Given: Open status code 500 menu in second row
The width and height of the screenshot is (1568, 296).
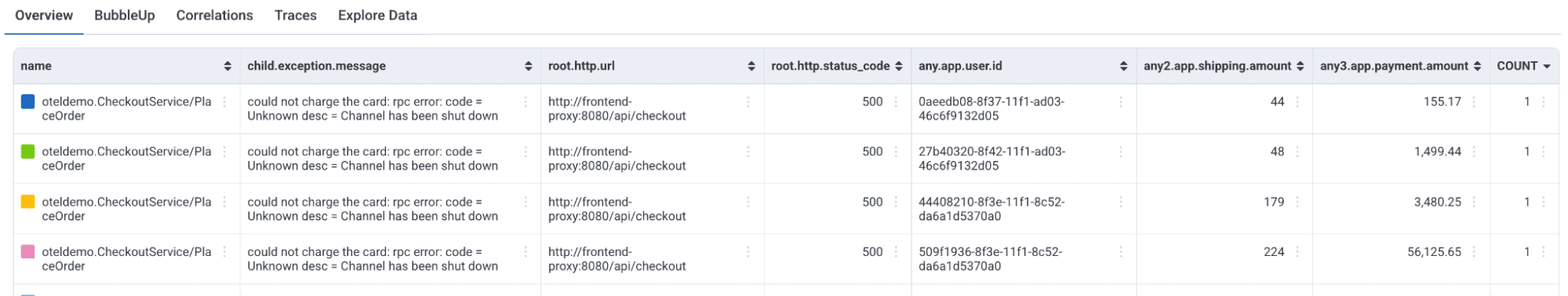Looking at the screenshot, I should click(896, 152).
